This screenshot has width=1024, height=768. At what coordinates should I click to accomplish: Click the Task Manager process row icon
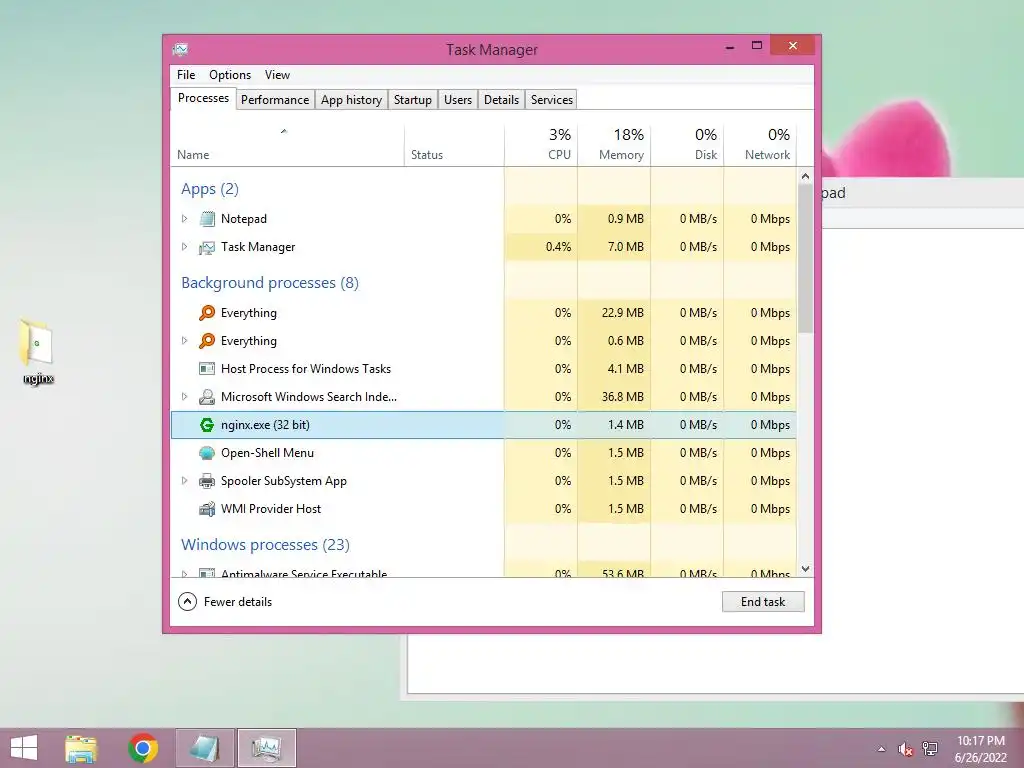pos(207,247)
